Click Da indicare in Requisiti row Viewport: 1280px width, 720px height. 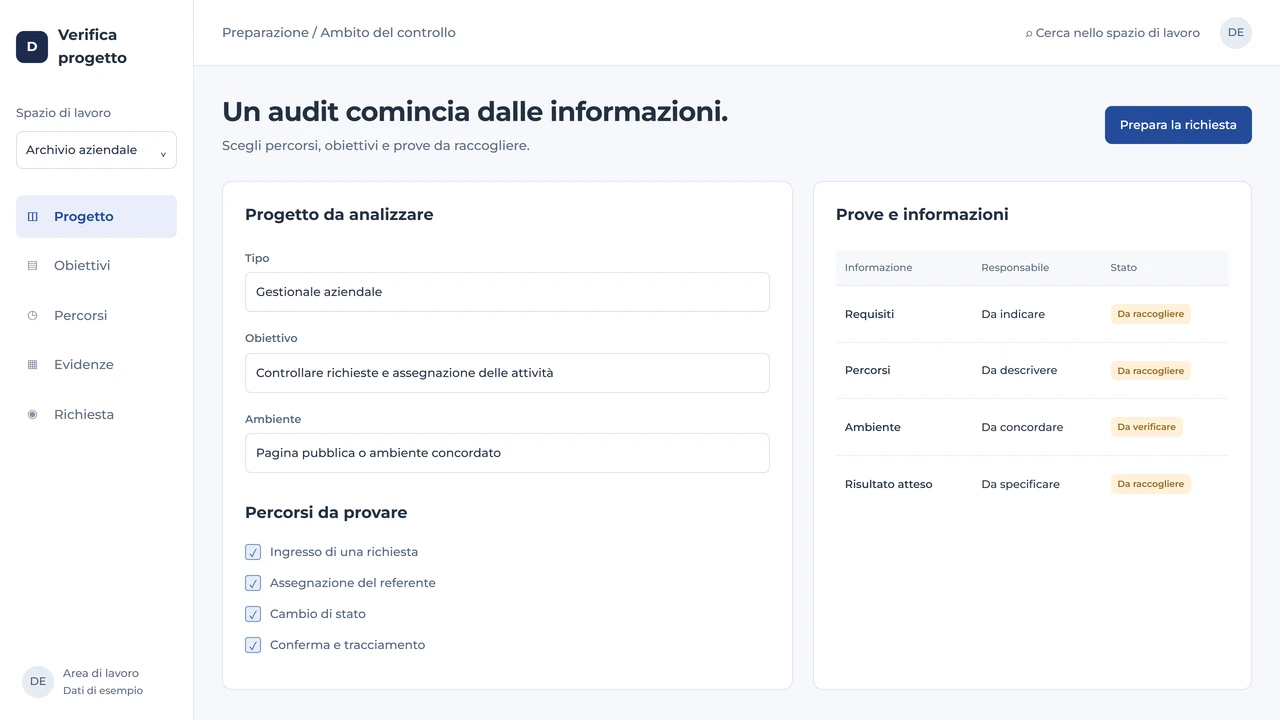pos(1013,314)
